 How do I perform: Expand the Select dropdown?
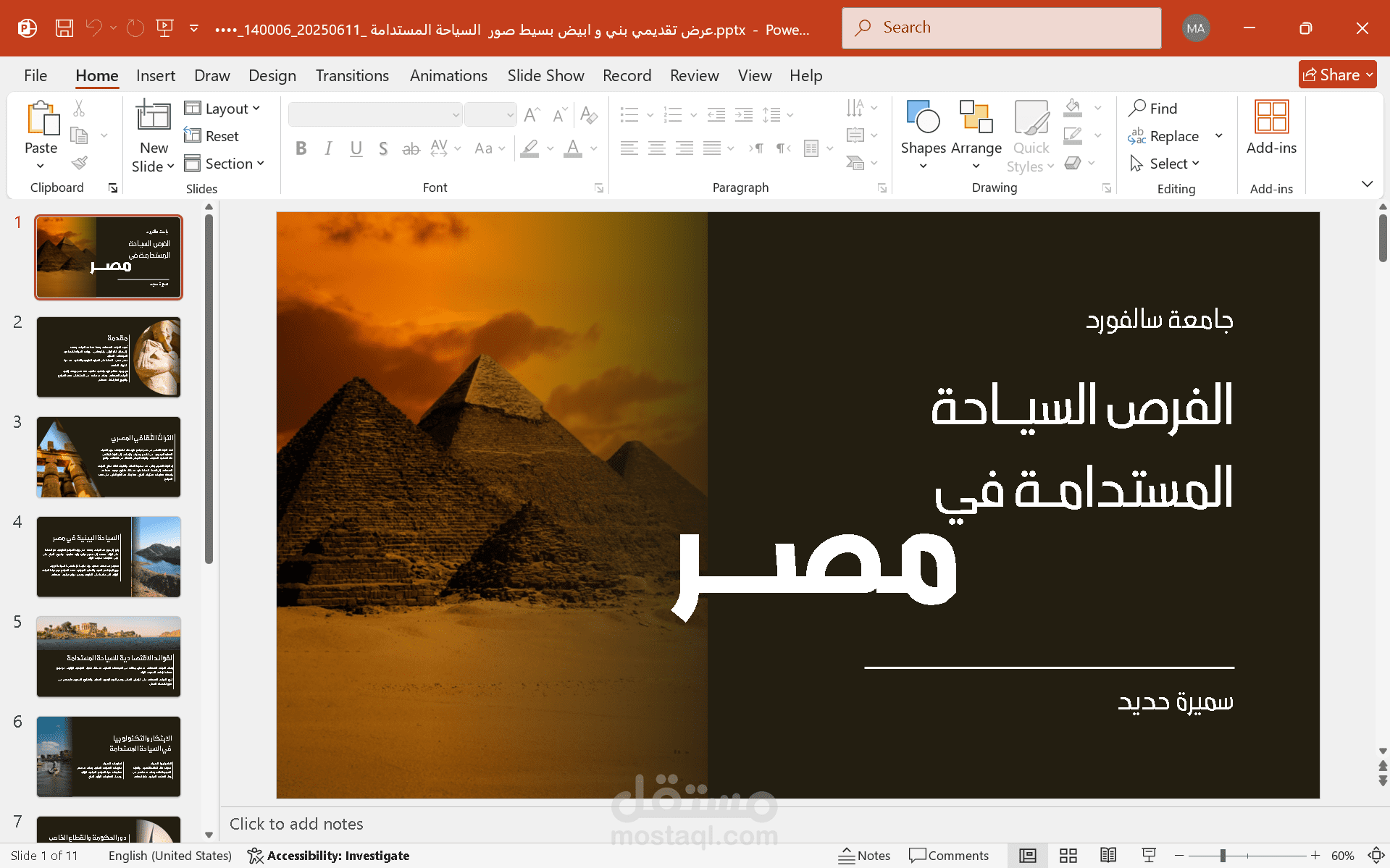point(1165,164)
